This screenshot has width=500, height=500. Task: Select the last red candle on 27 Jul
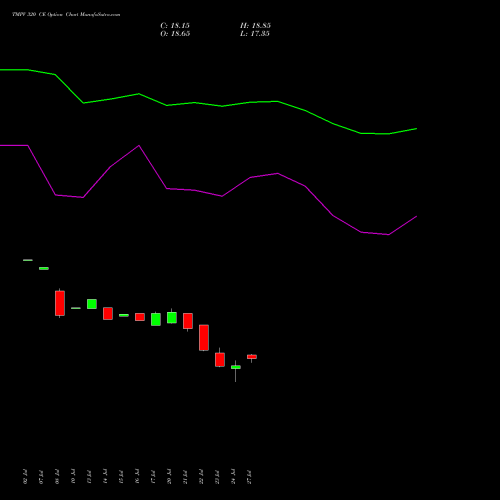252,357
